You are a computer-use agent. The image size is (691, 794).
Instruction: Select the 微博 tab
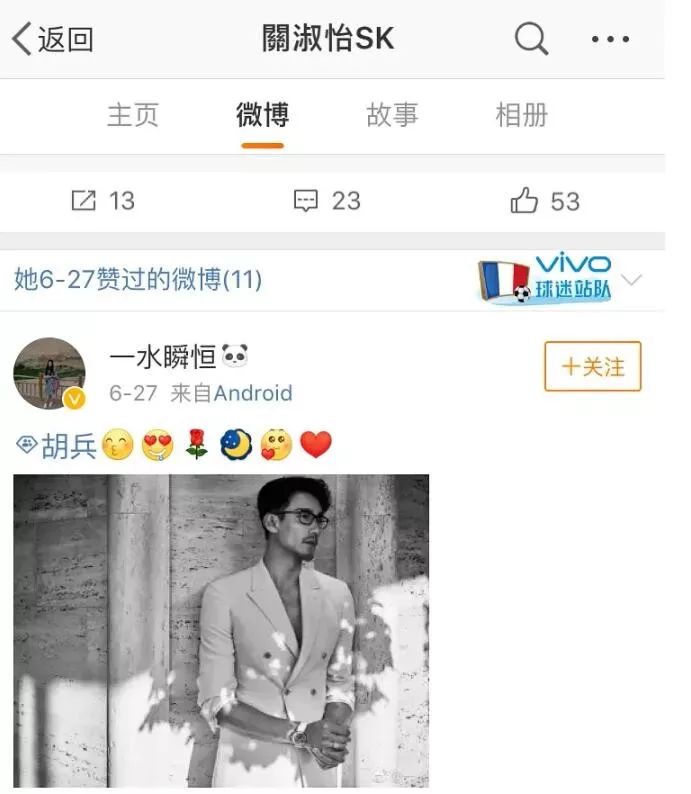coord(262,115)
